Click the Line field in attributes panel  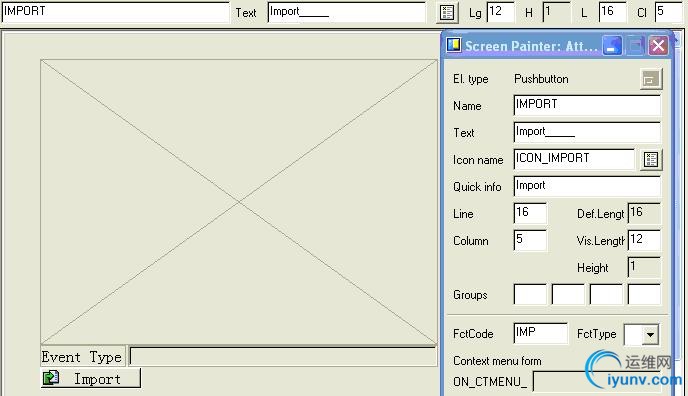tap(530, 214)
